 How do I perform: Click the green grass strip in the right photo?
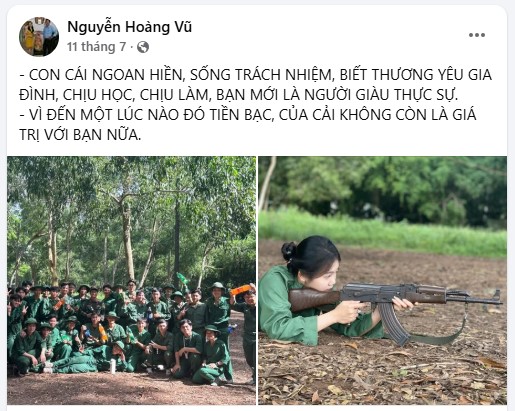click(x=383, y=232)
